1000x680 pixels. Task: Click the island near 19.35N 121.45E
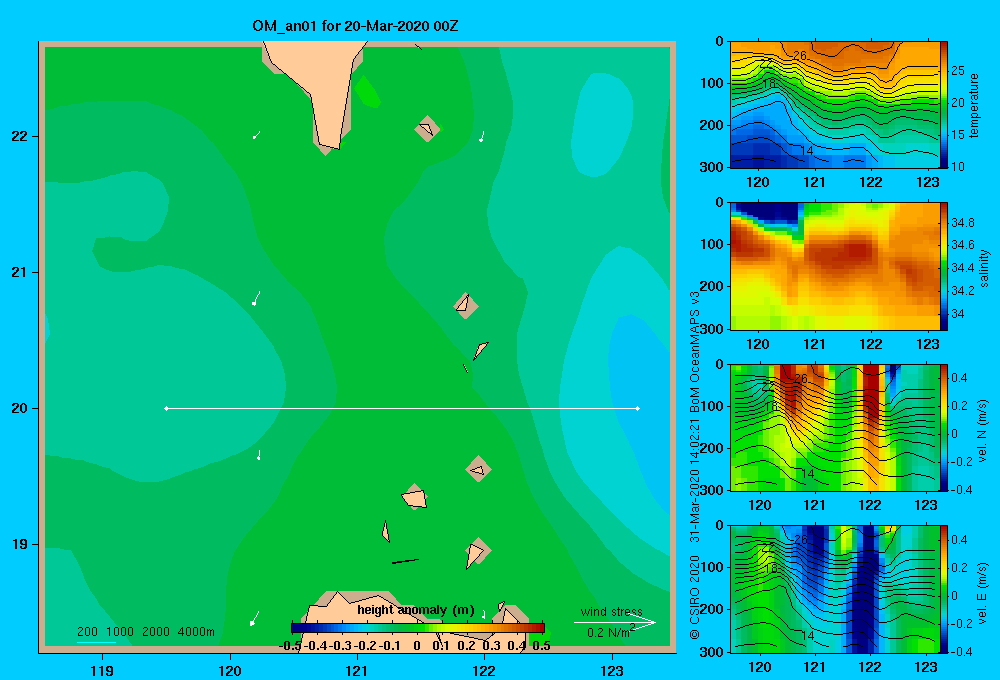point(415,496)
